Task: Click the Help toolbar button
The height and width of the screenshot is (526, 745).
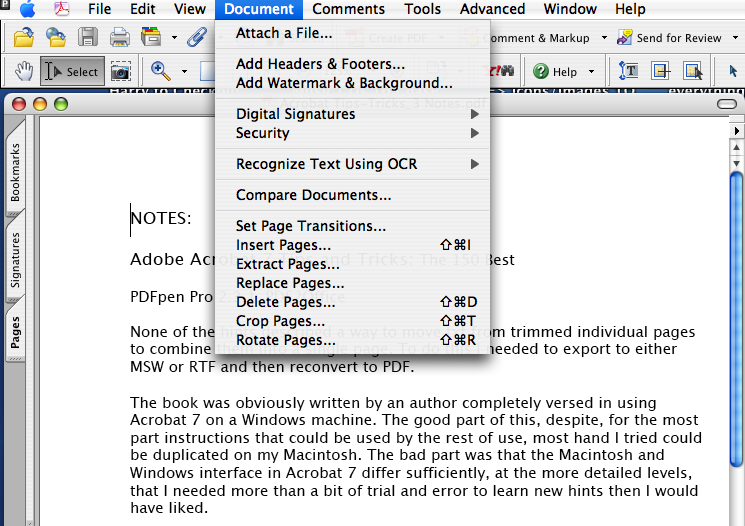Action: click(556, 71)
